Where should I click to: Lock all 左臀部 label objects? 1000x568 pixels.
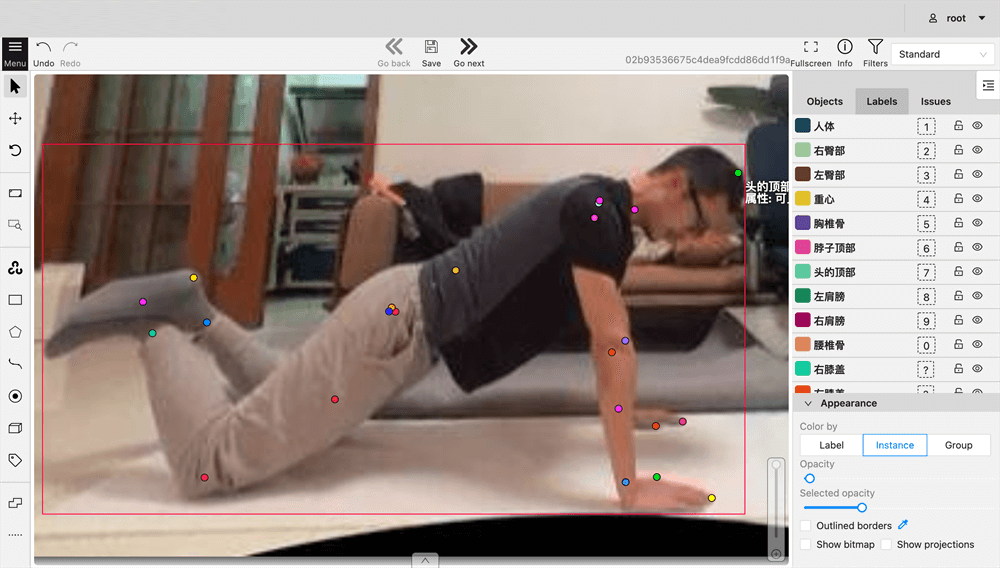pos(958,174)
